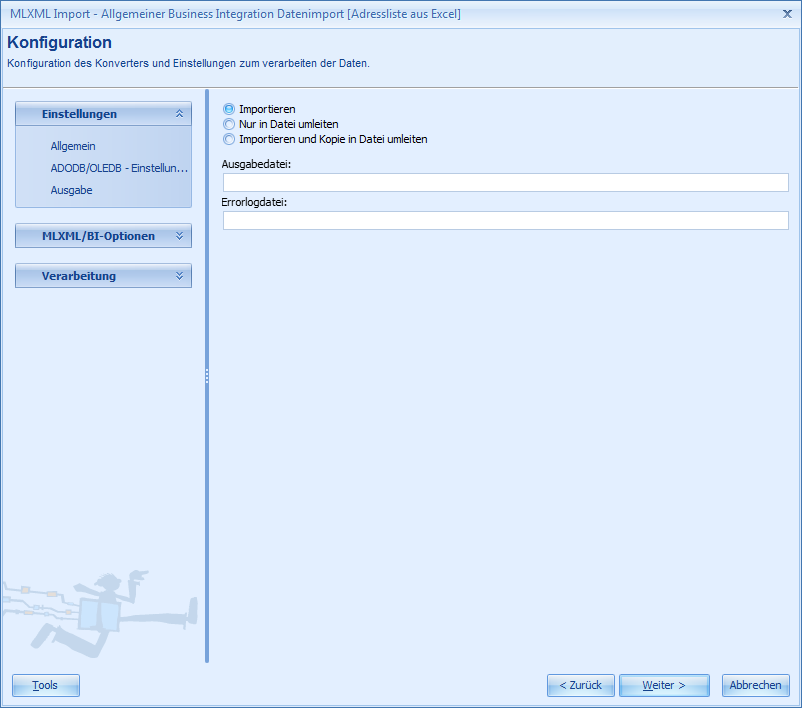Image resolution: width=802 pixels, height=708 pixels.
Task: Cancel the wizard with Abbrechen
Action: (x=755, y=685)
